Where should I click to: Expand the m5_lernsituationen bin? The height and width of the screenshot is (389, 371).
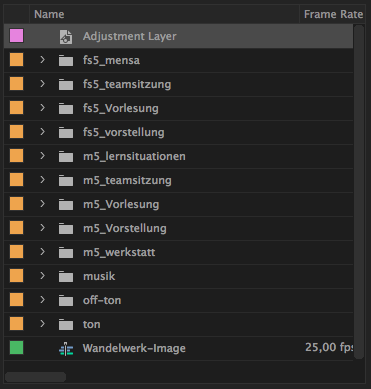42,156
